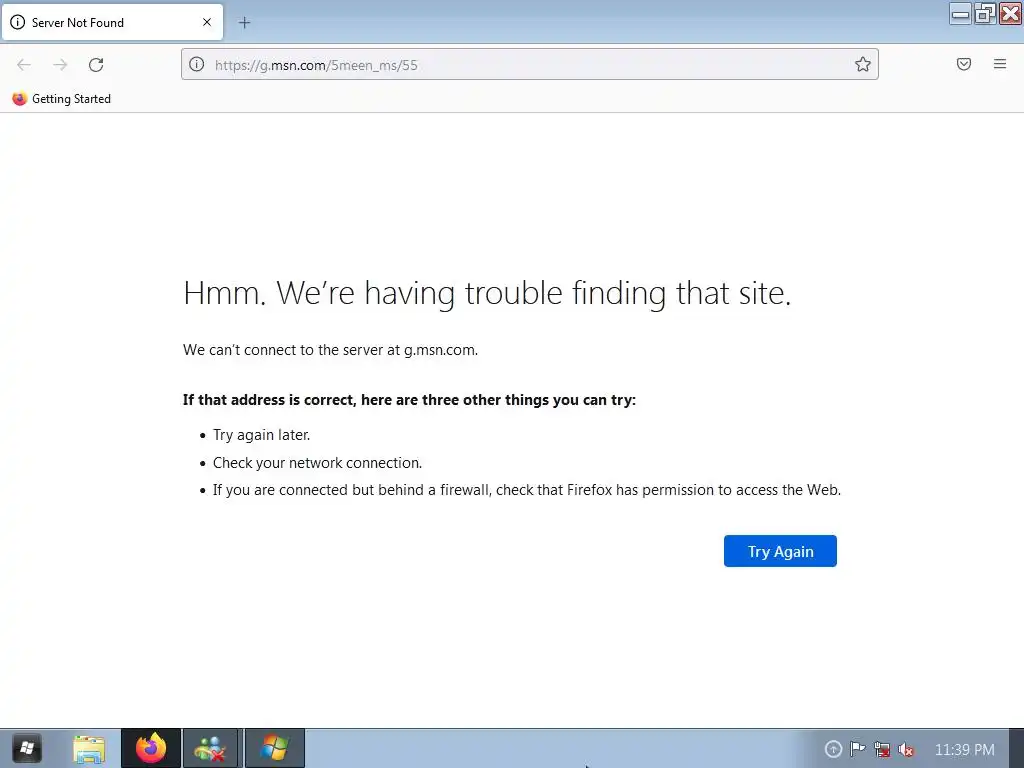The image size is (1024, 768).
Task: Close the Server Not Found tab
Action: 207,22
